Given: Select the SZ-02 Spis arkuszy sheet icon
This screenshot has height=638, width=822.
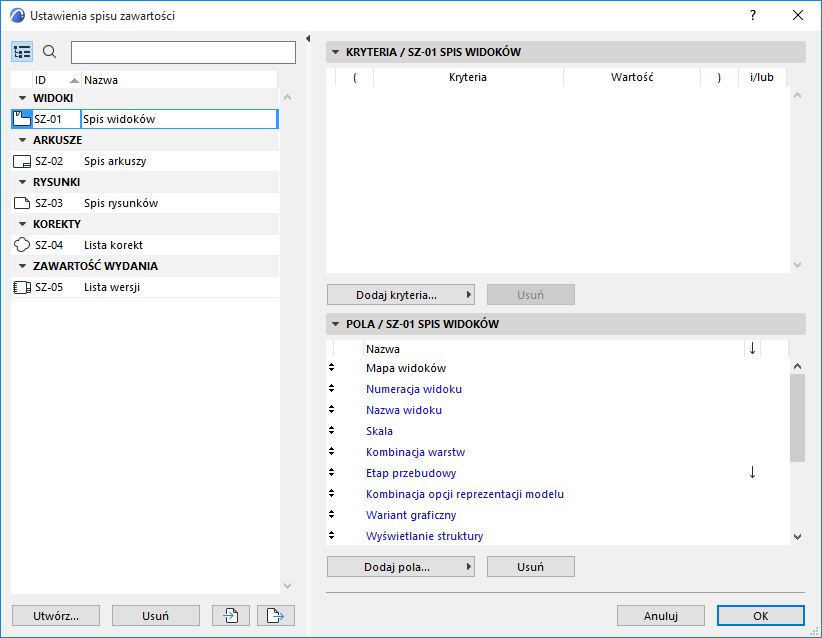Looking at the screenshot, I should coord(22,161).
